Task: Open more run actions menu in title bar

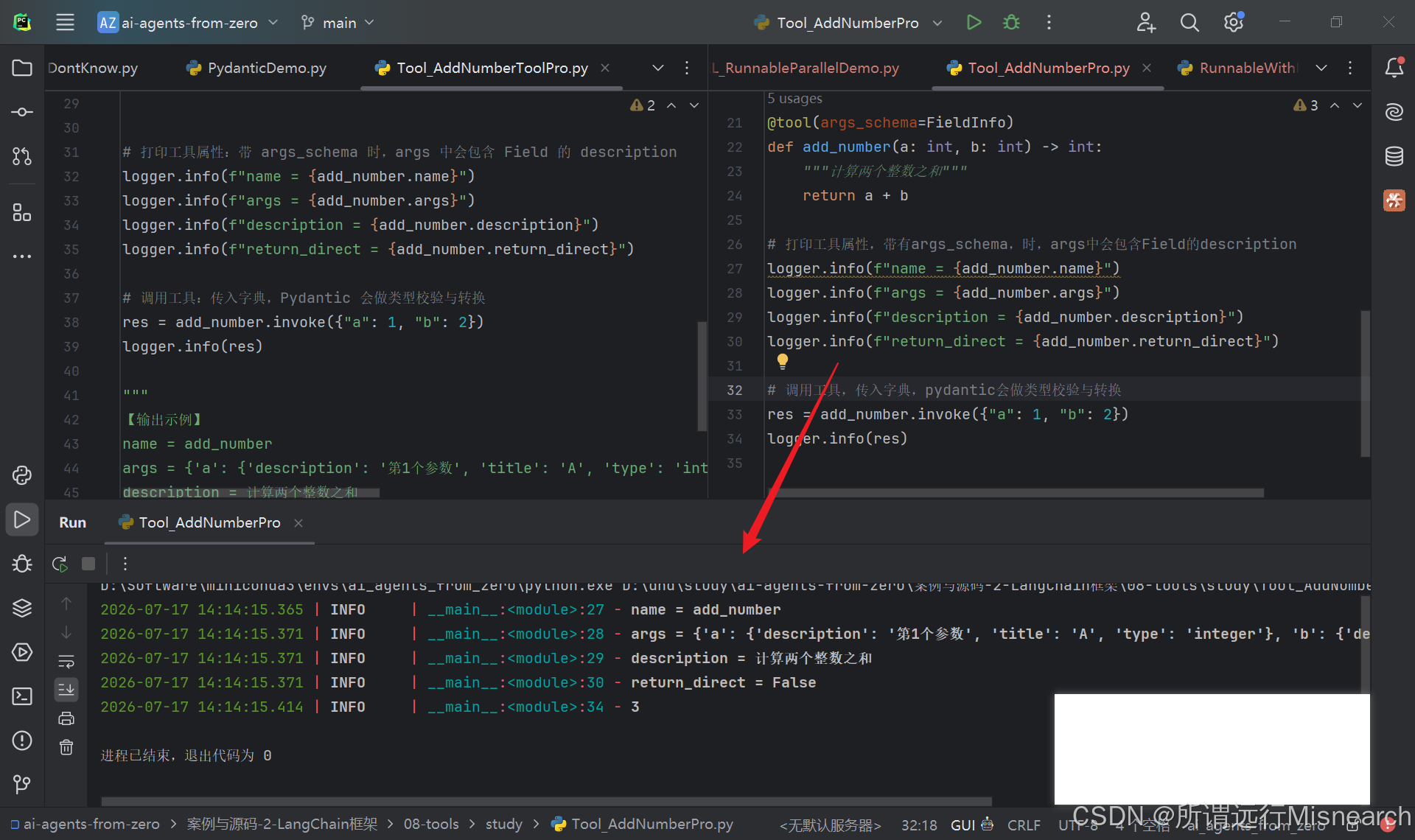Action: pyautogui.click(x=1049, y=22)
